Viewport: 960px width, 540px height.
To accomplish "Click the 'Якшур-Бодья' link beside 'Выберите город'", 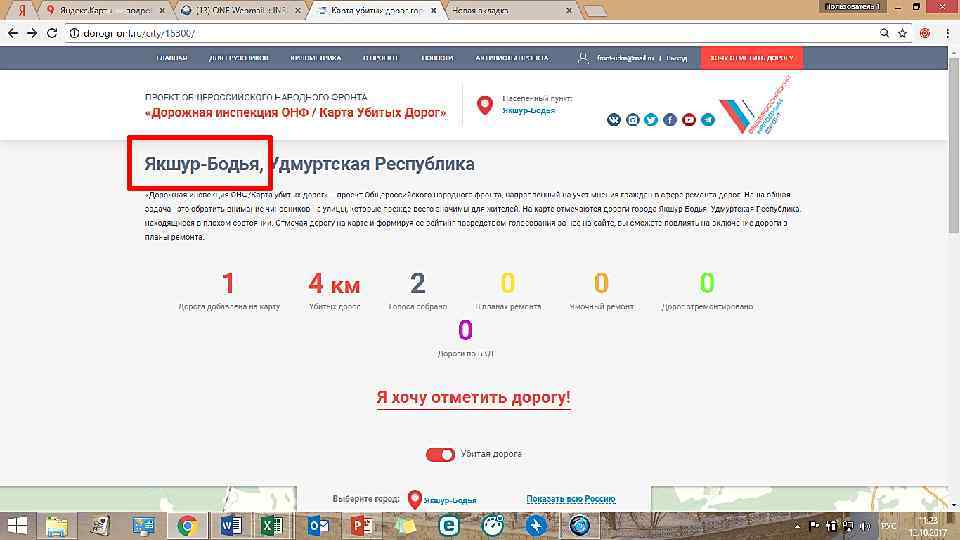I will tap(450, 500).
